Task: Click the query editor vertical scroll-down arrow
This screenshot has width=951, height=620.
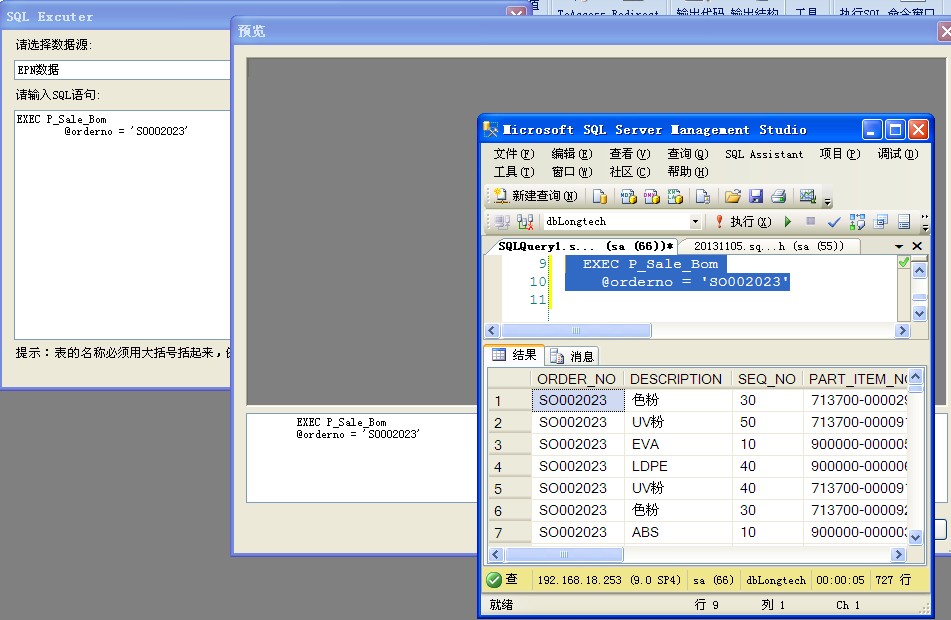Action: click(919, 314)
